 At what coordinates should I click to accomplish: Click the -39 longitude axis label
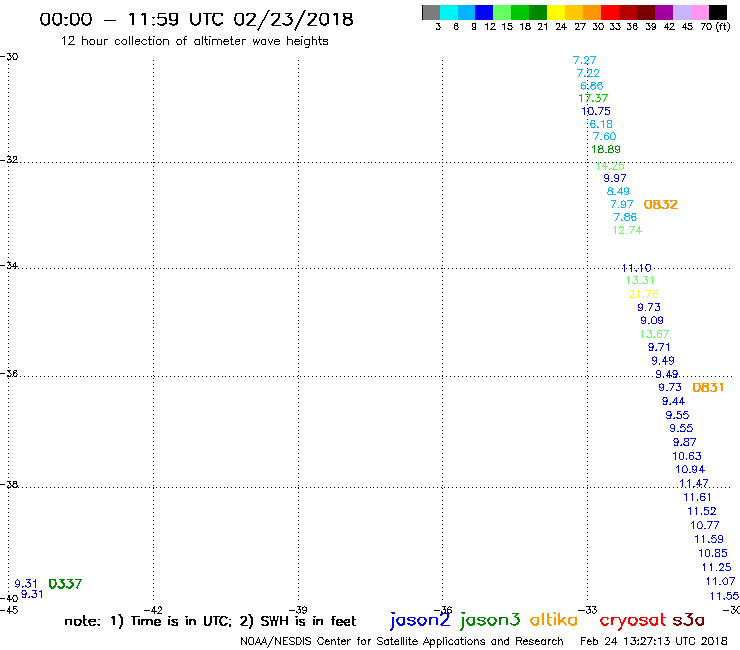pyautogui.click(x=298, y=610)
